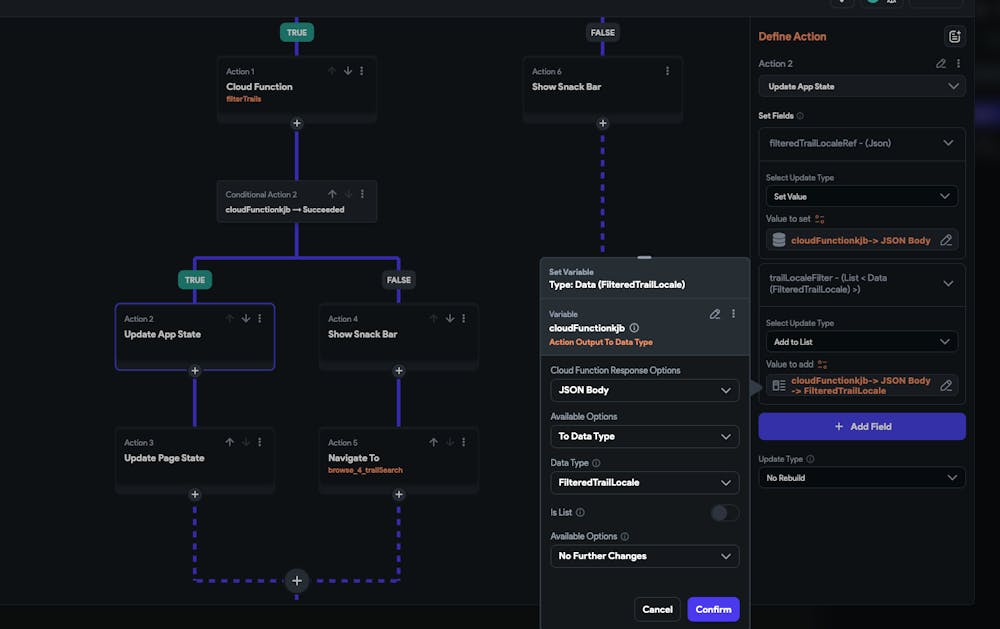This screenshot has height=629, width=1000.
Task: Click the 'Action Output To Data Type' text
Action: pyautogui.click(x=601, y=342)
